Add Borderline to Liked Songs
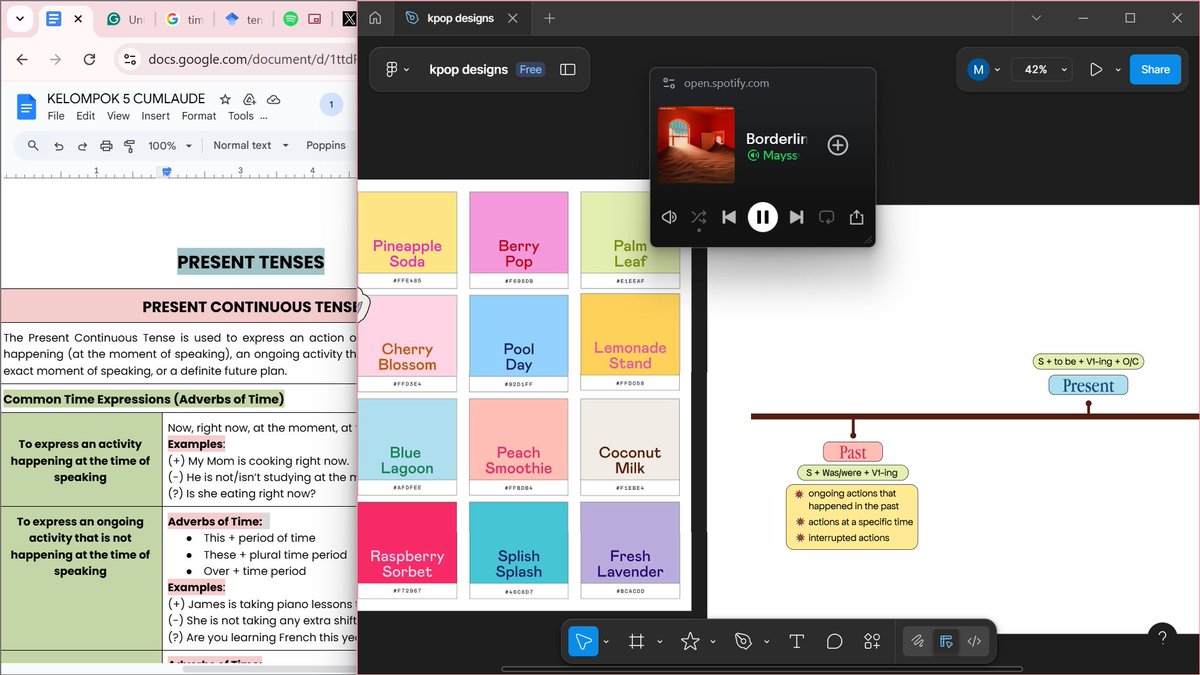Viewport: 1200px width, 675px height. (838, 145)
